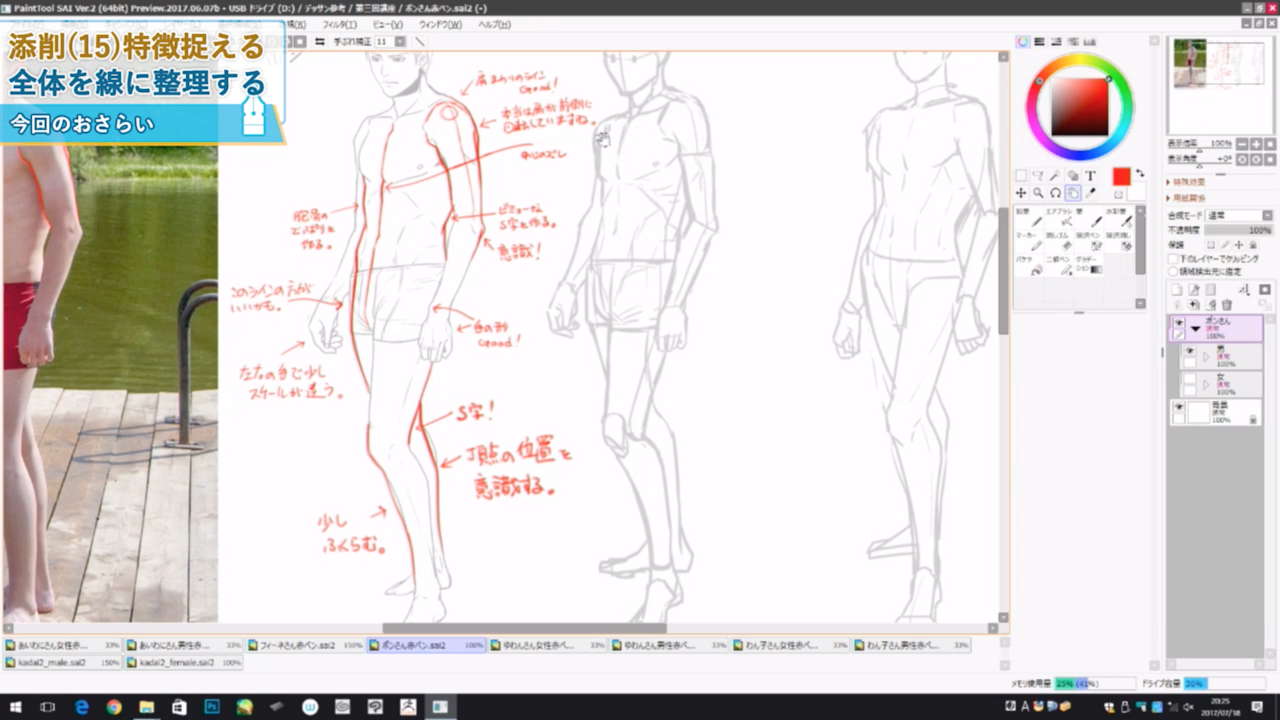Toggle the preserve opacity lock checkbox
The width and height of the screenshot is (1280, 720).
[x=1211, y=244]
